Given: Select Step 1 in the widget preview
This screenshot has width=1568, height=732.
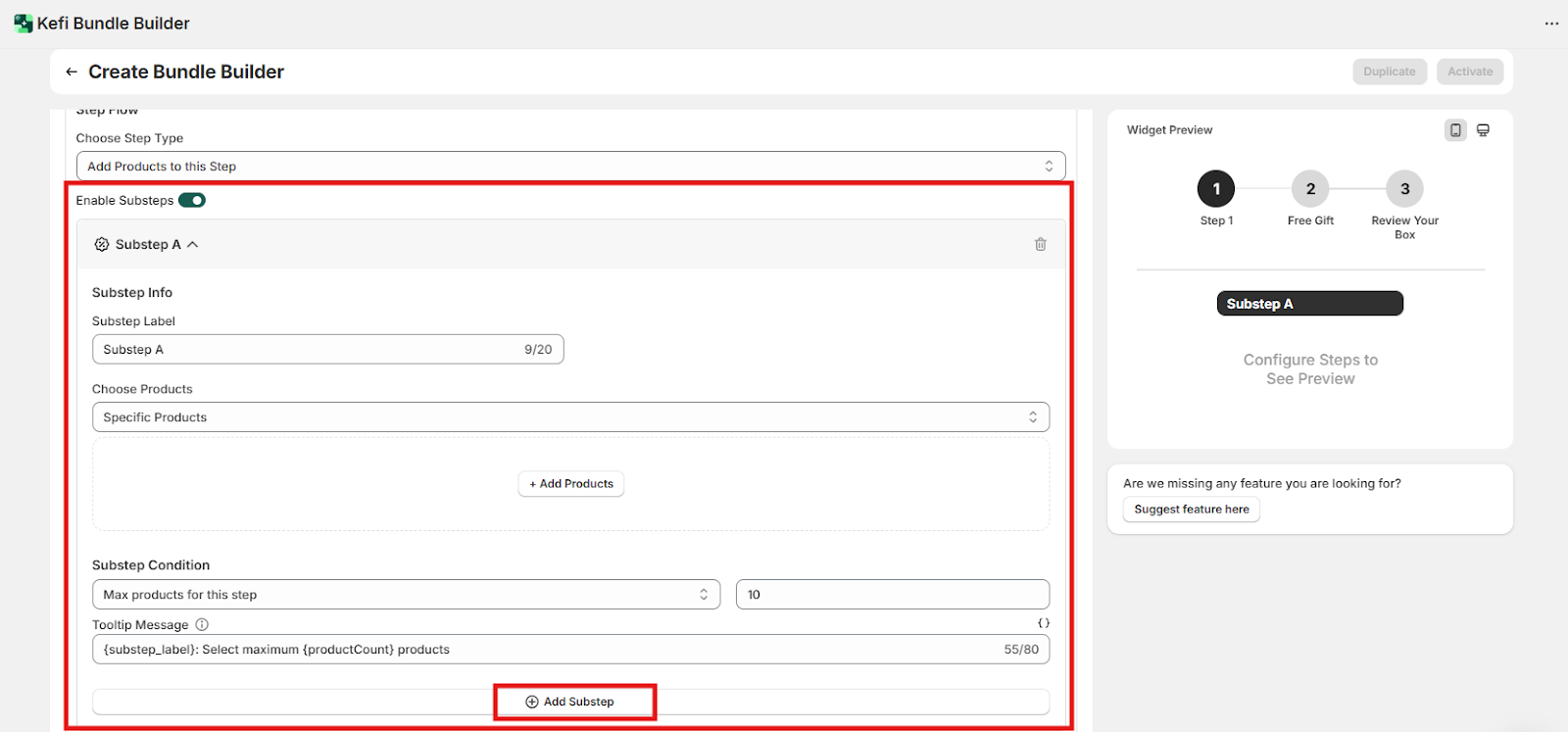Looking at the screenshot, I should [1216, 189].
